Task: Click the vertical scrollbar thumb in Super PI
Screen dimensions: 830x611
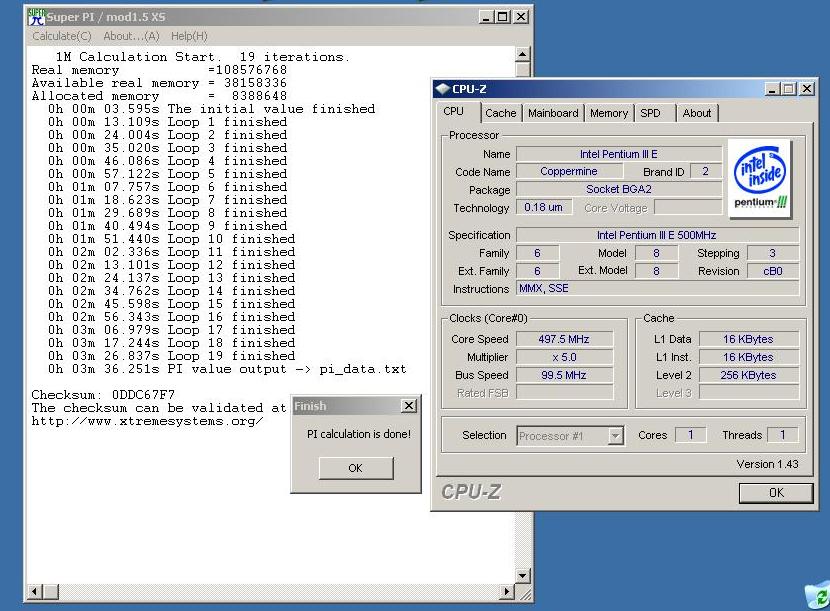Action: (x=522, y=69)
